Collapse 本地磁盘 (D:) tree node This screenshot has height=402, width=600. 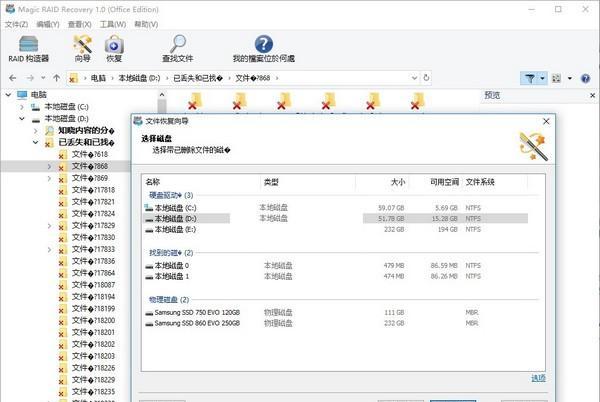pos(22,119)
